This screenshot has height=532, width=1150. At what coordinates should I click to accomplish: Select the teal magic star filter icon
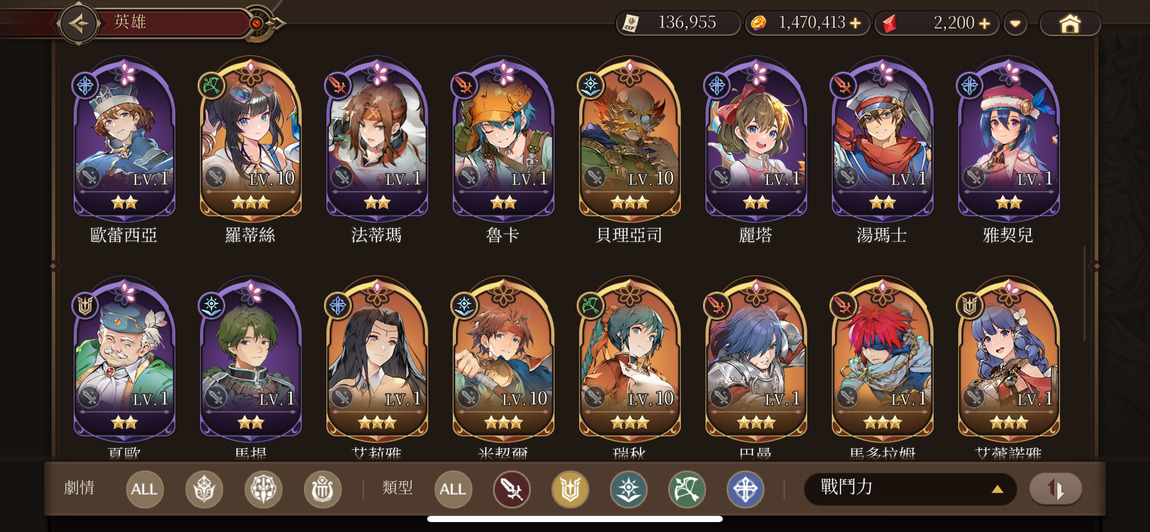(x=629, y=489)
